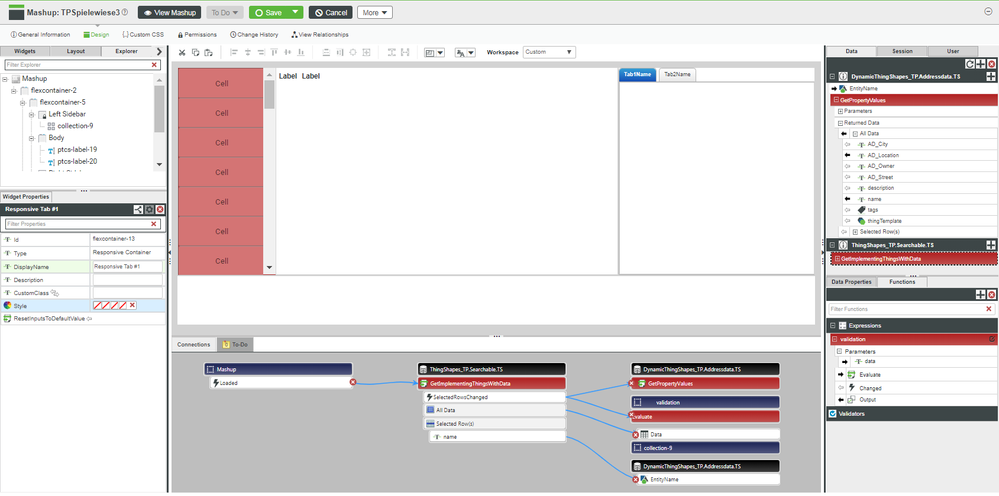The height and width of the screenshot is (496, 999).
Task: Delete binding red X beside EntityName node
Action: click(x=635, y=479)
